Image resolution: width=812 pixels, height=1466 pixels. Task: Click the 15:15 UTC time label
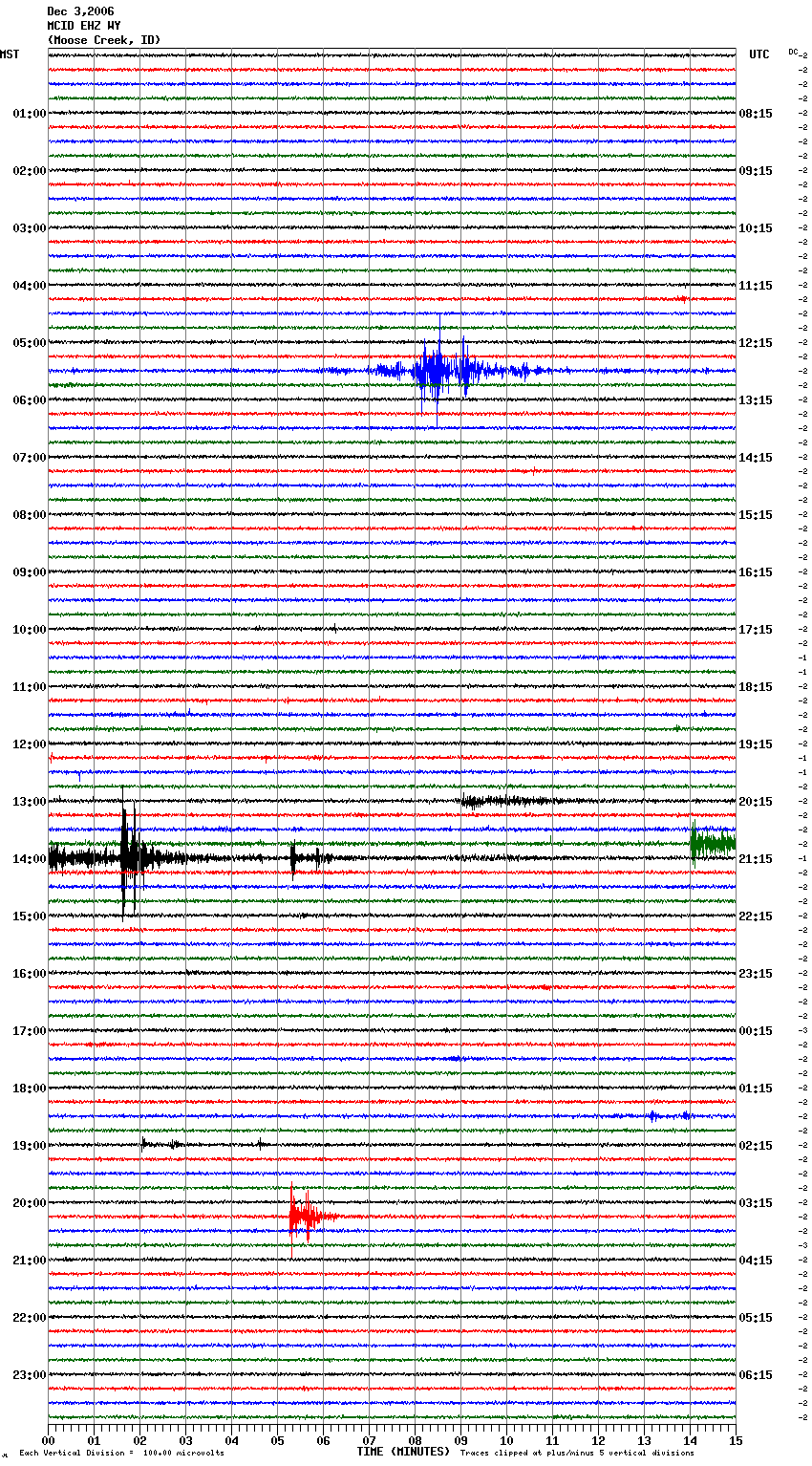pyautogui.click(x=756, y=515)
